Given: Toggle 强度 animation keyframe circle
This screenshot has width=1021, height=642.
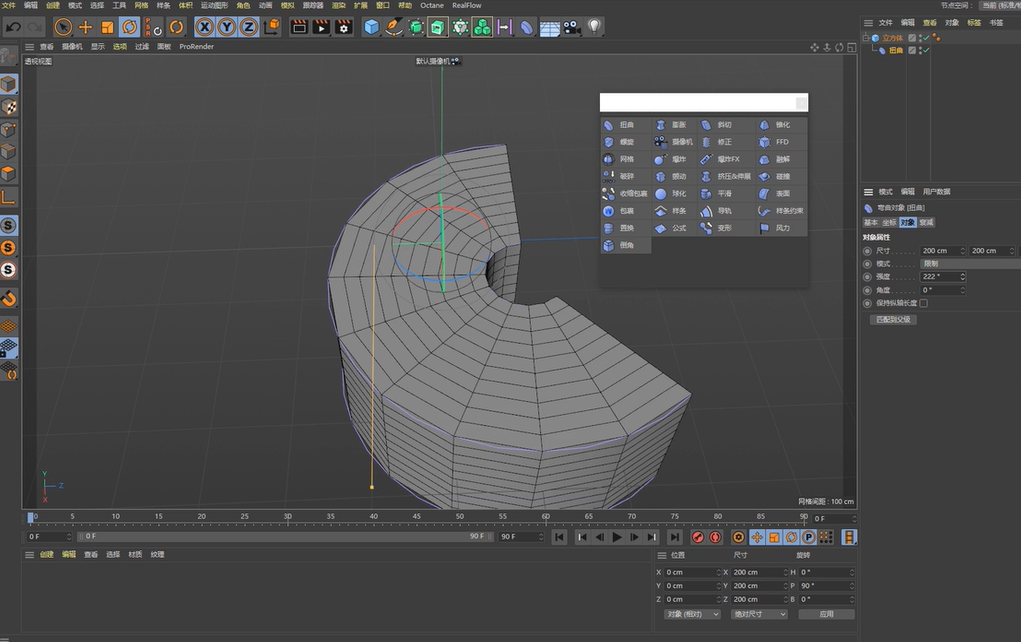Looking at the screenshot, I should click(x=867, y=277).
